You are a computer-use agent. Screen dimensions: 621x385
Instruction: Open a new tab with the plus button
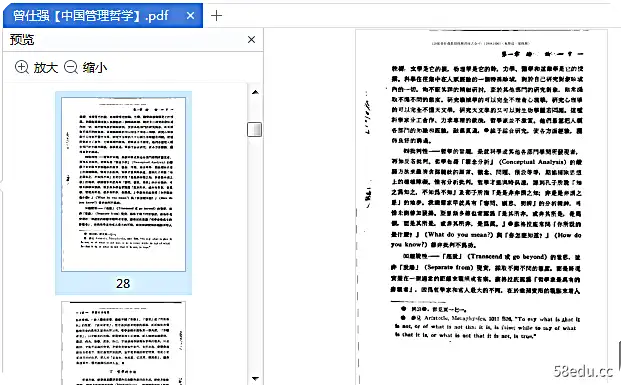click(216, 15)
